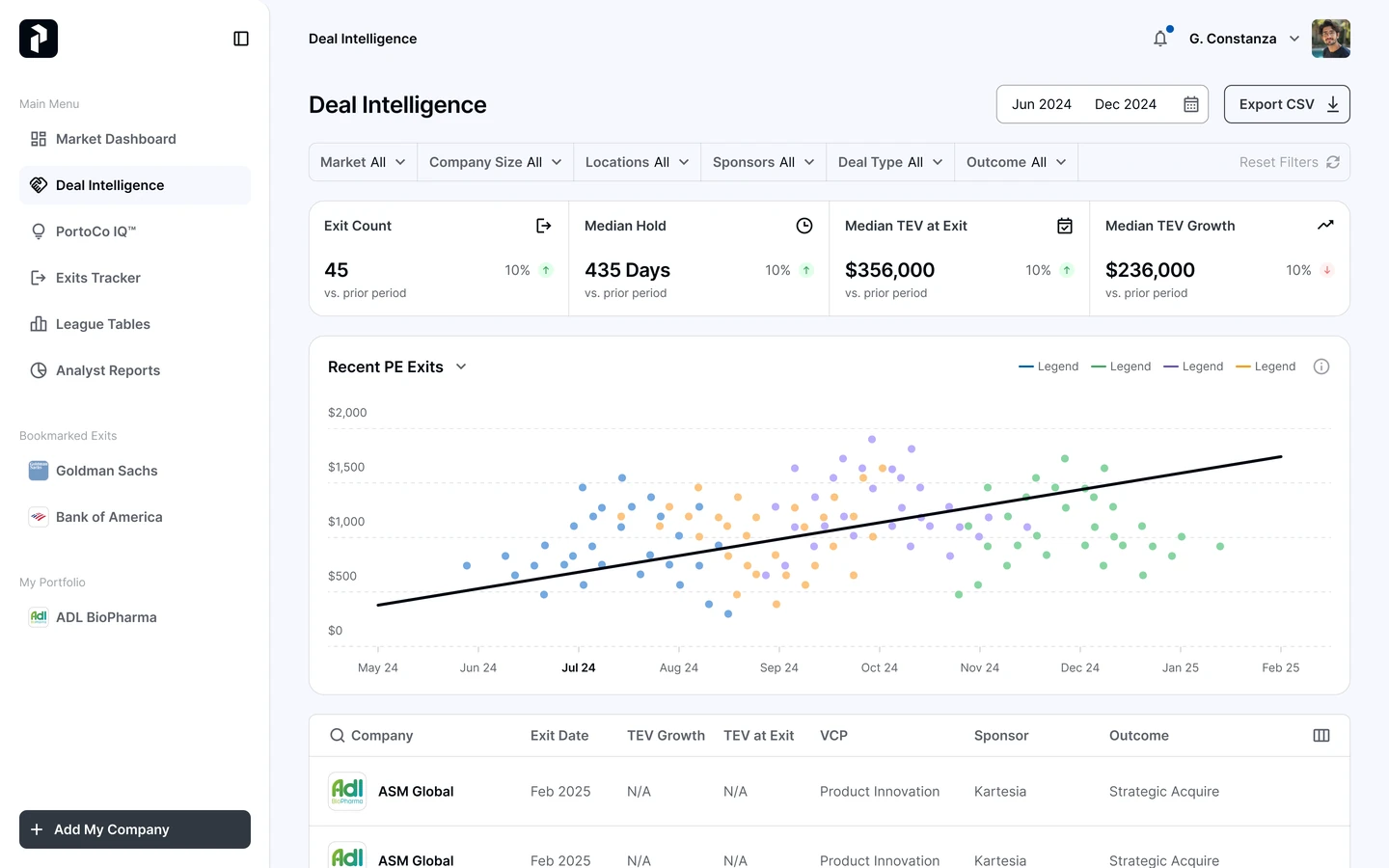Toggle the green Legend series
This screenshot has width=1389, height=868.
pyautogui.click(x=1121, y=366)
